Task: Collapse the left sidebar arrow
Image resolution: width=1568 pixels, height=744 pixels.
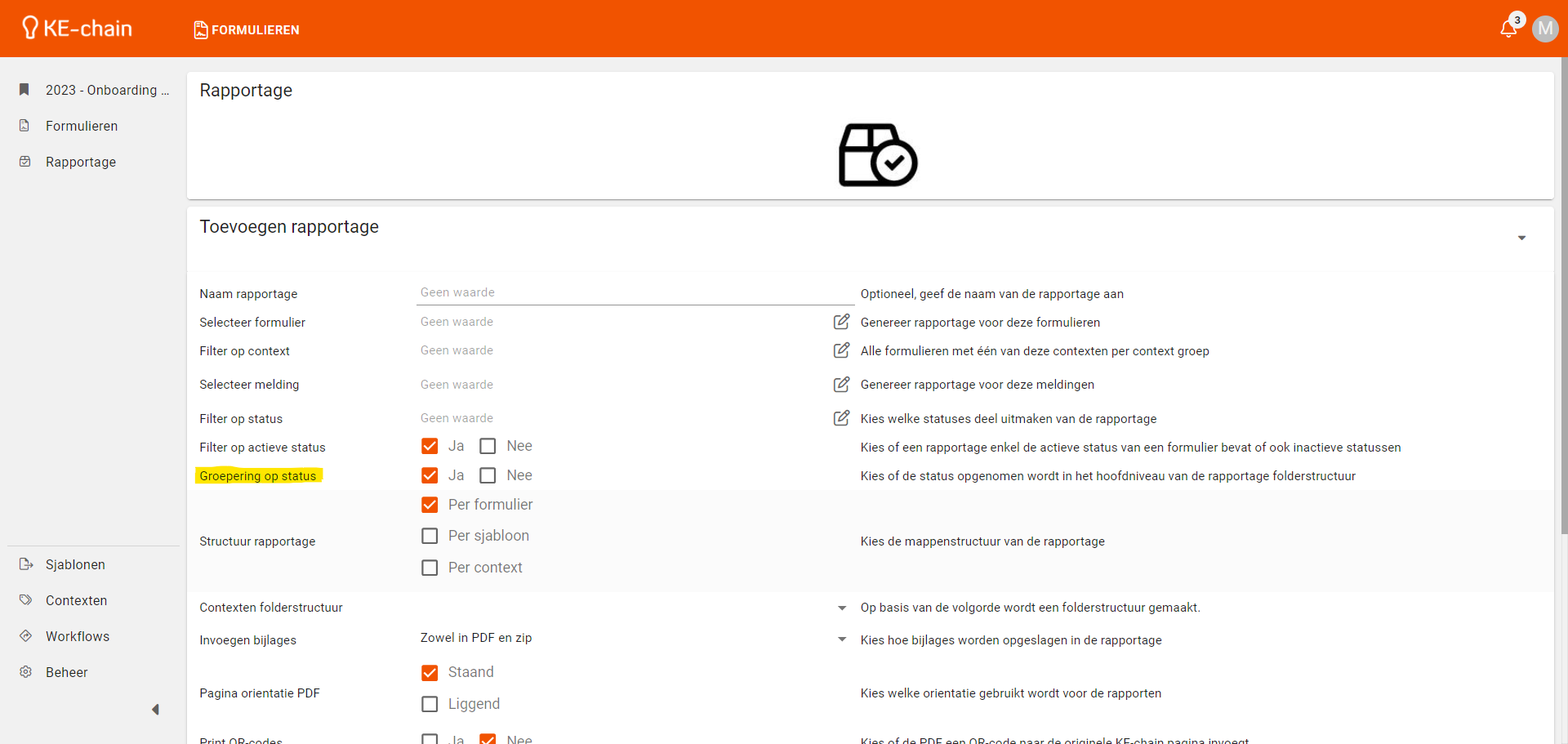Action: (155, 710)
